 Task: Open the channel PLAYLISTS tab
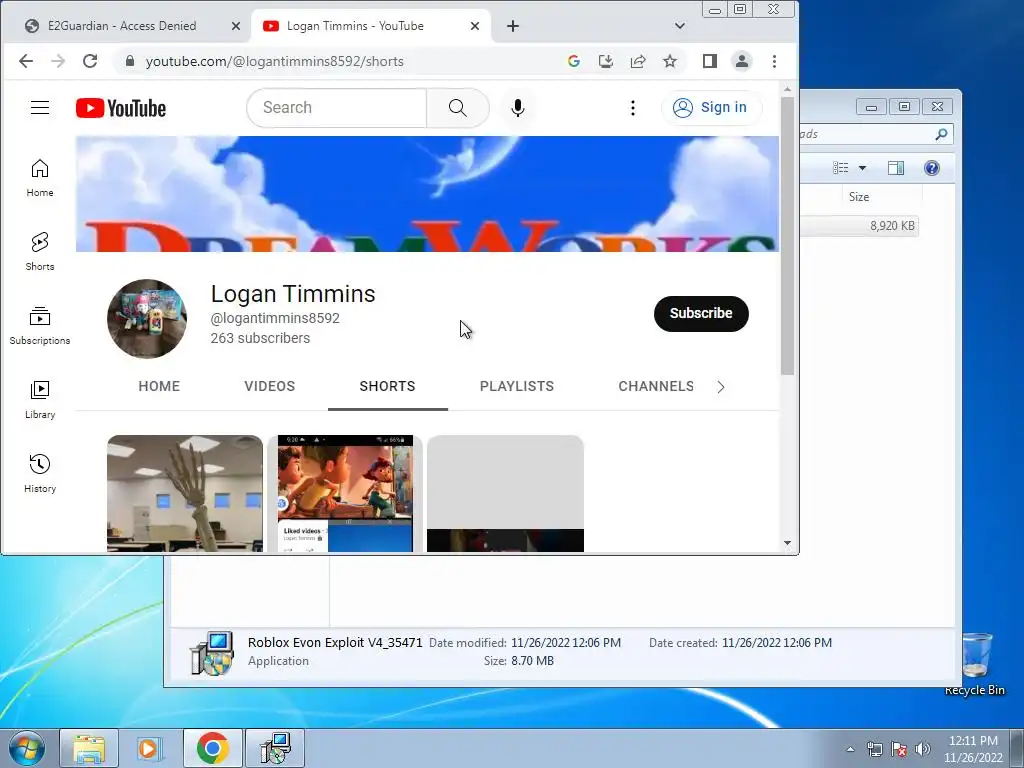[x=517, y=387]
